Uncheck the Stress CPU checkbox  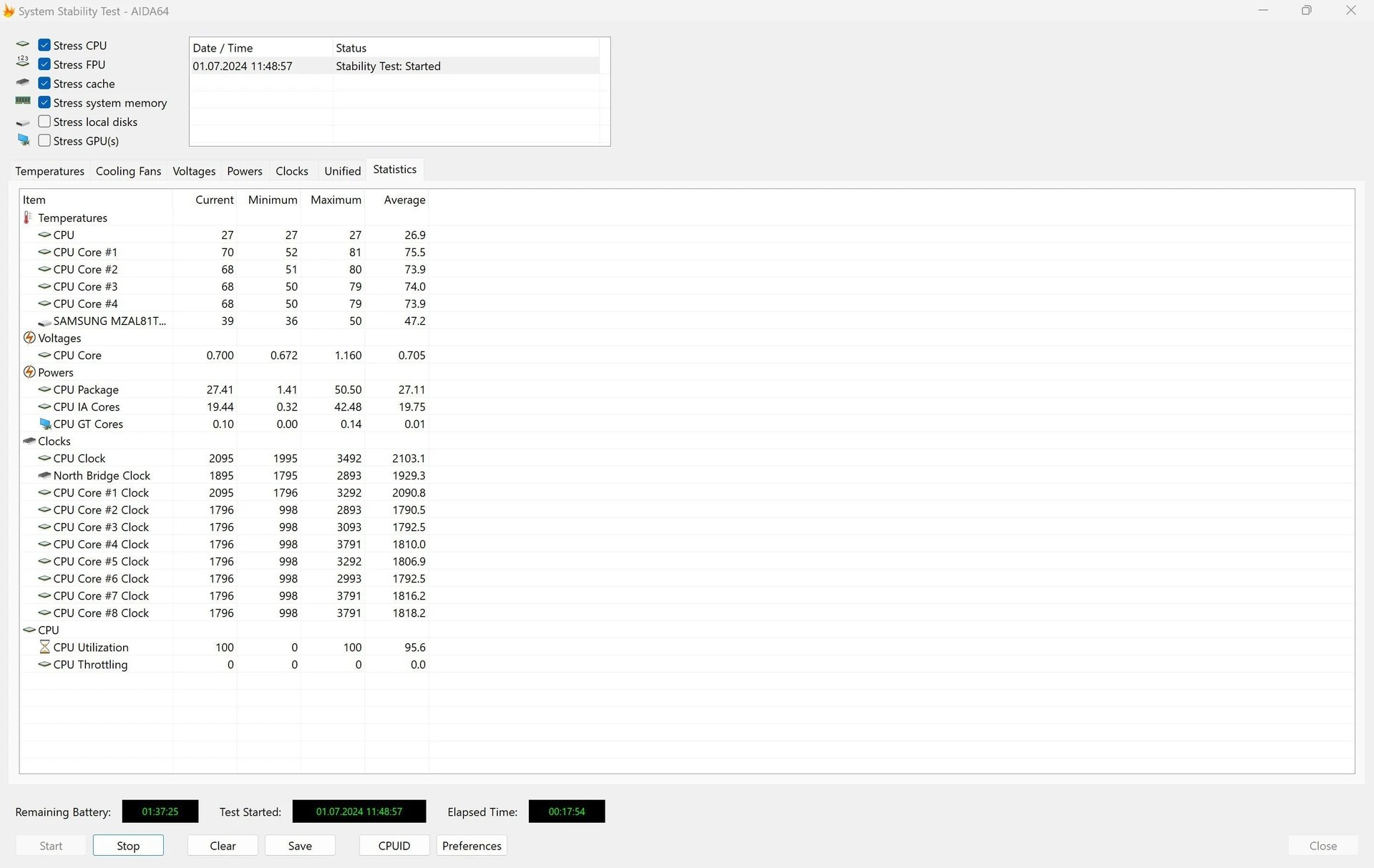point(44,45)
